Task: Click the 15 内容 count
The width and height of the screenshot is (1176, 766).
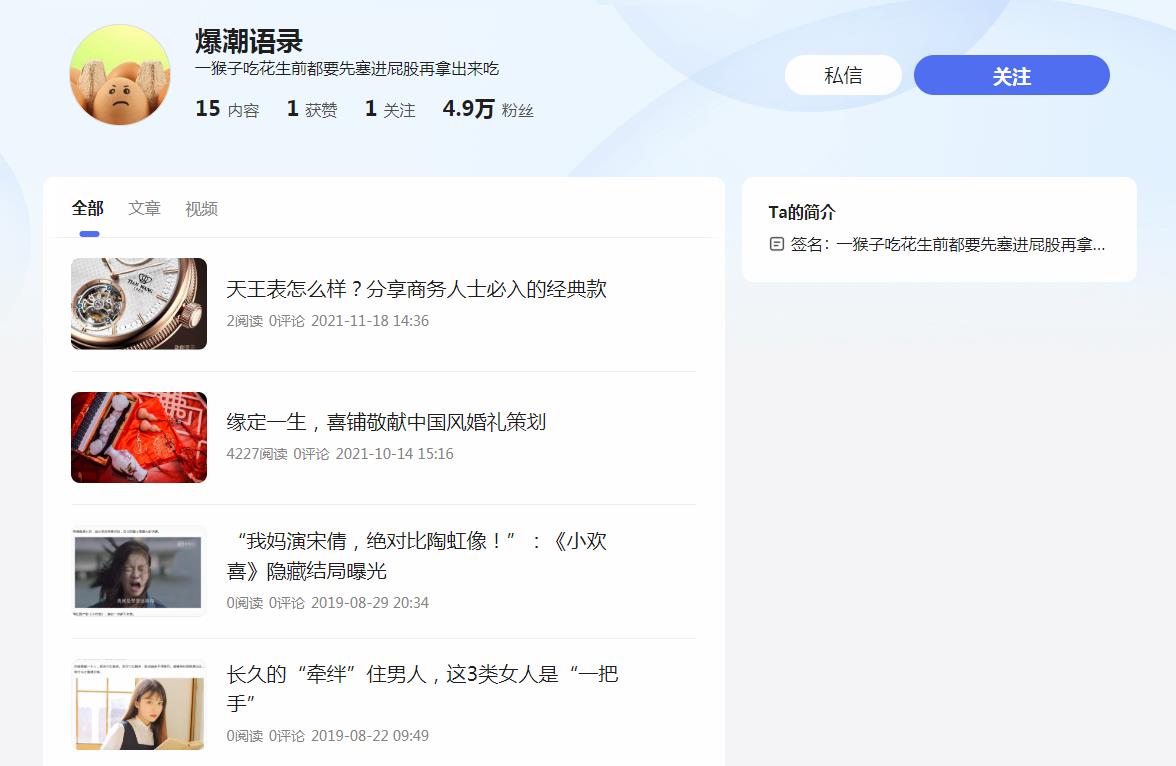Action: tap(227, 110)
